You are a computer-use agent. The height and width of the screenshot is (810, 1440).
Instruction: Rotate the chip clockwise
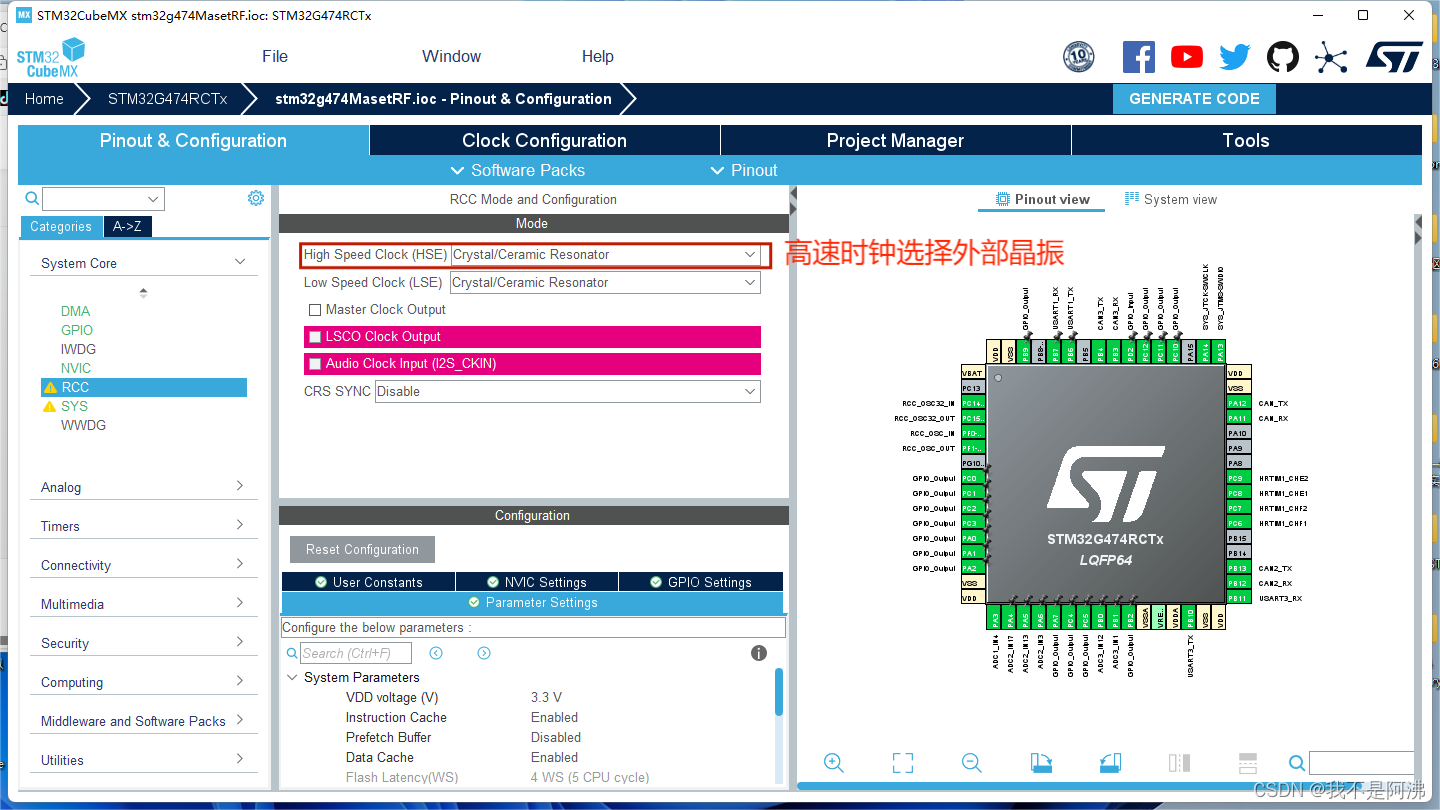(x=1041, y=762)
